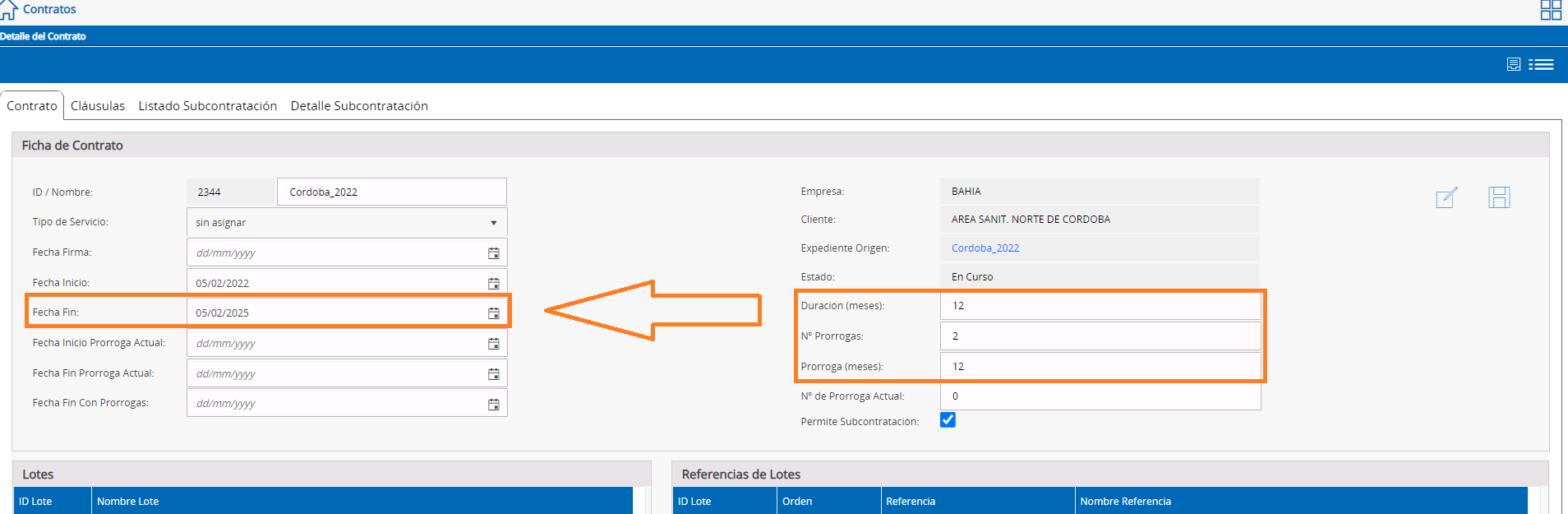Open the grid apps icon at top right
The height and width of the screenshot is (514, 1568).
pyautogui.click(x=1551, y=10)
